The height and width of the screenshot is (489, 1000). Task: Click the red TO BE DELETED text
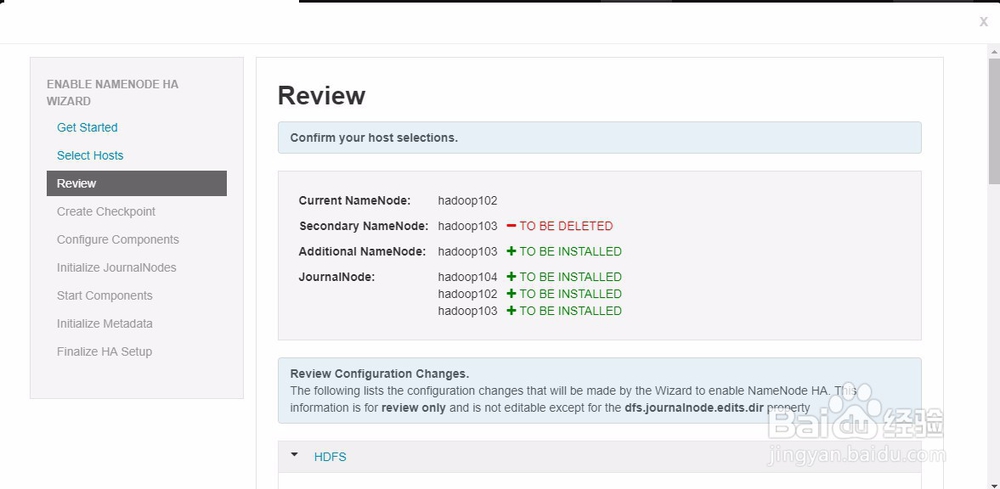pyautogui.click(x=566, y=226)
